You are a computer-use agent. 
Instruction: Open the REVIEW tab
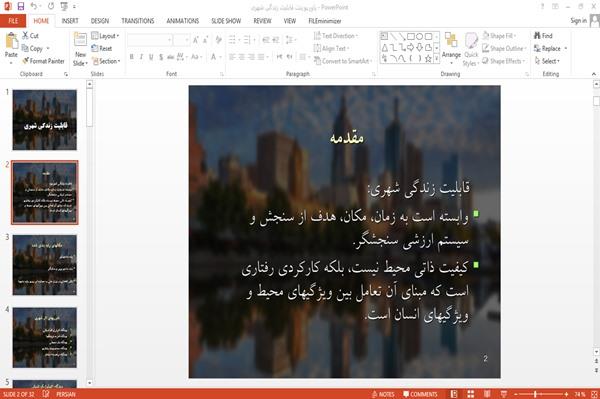point(262,21)
